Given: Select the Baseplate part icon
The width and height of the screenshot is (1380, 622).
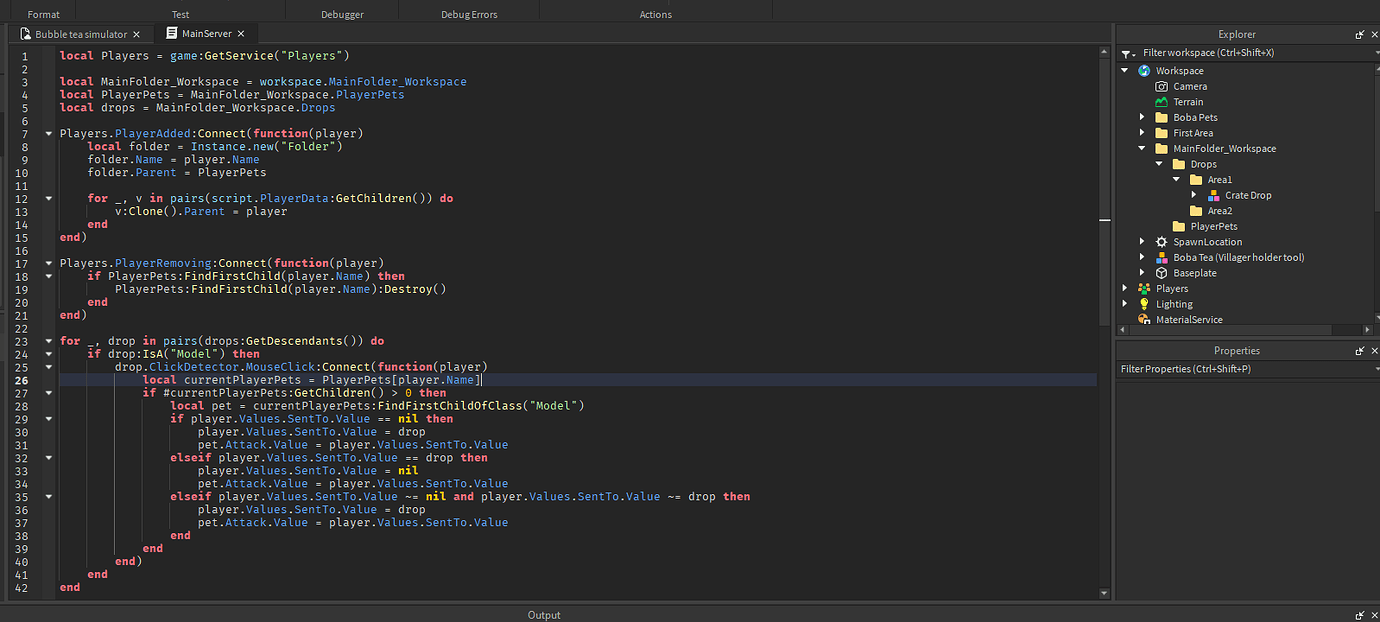Looking at the screenshot, I should click(1161, 273).
